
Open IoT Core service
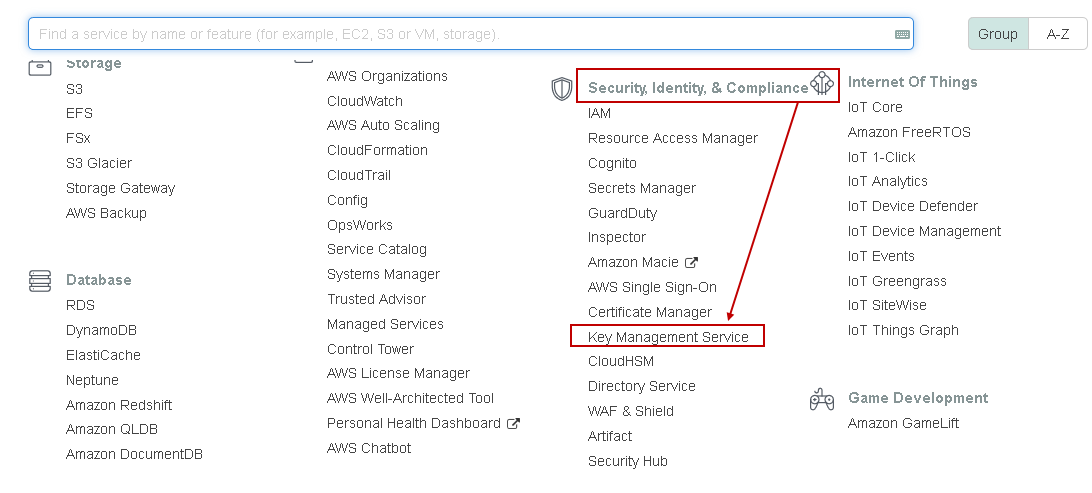pos(875,107)
